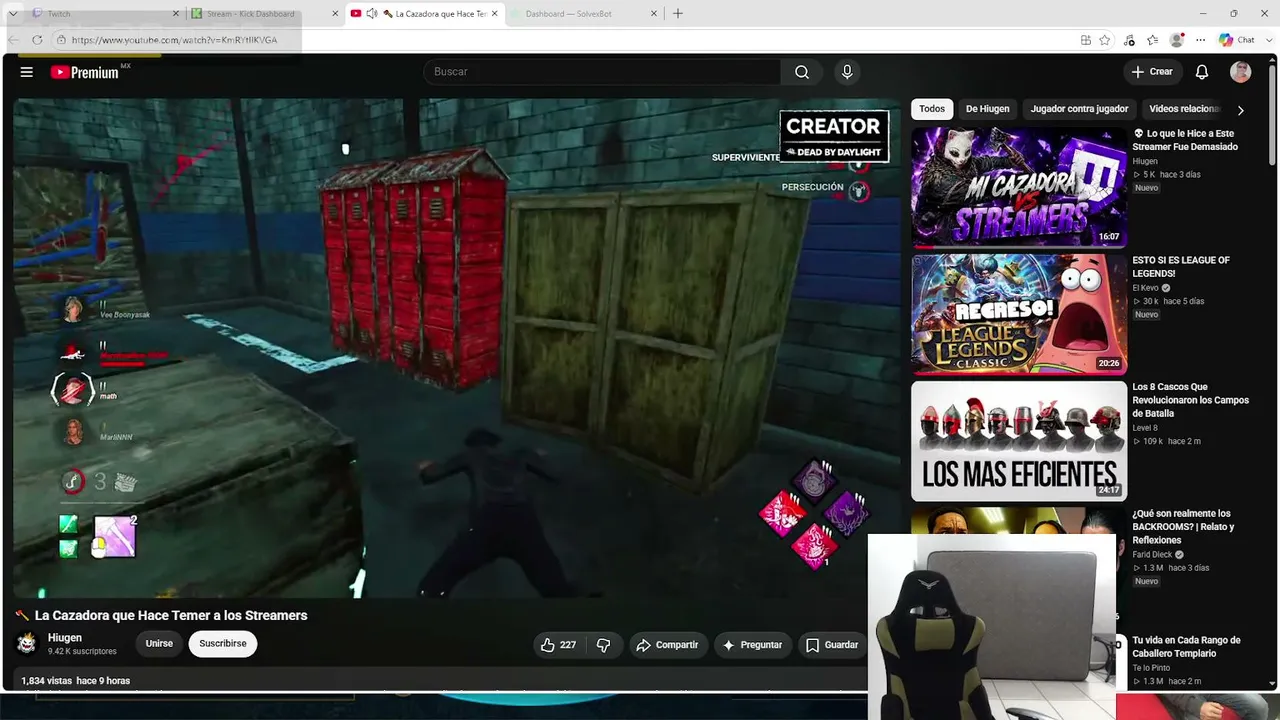Close the Dashboard — SolvexBot tab
The width and height of the screenshot is (1280, 720).
[x=654, y=14]
